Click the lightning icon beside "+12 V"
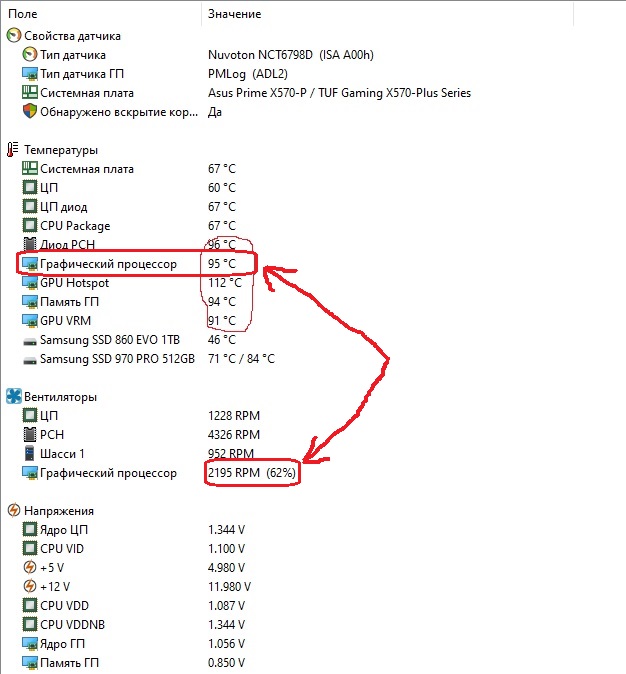The image size is (626, 674). (x=29, y=587)
